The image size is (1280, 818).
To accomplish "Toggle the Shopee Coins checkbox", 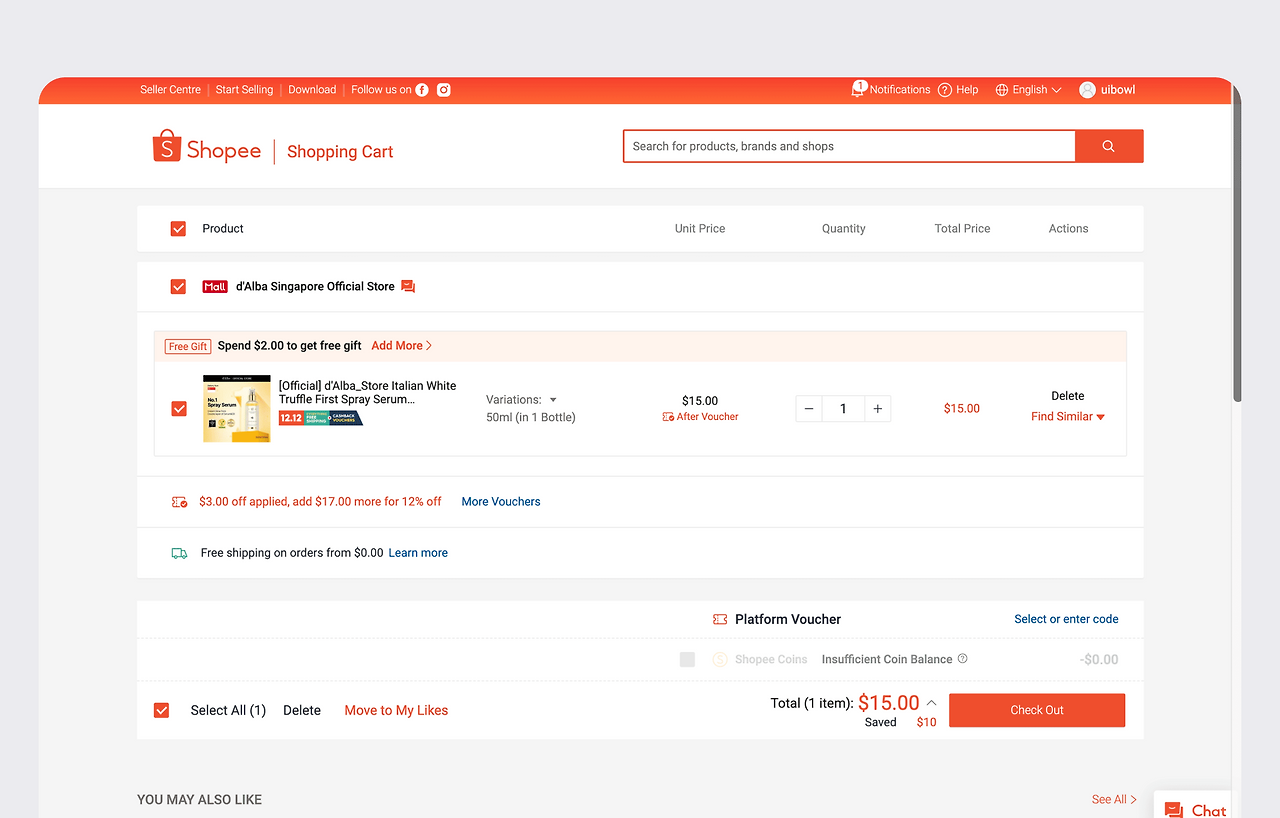I will [x=687, y=660].
